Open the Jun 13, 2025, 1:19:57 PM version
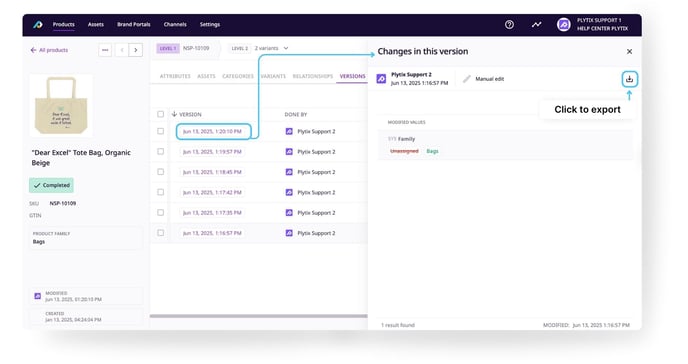Viewport: 688px width, 364px height. pyautogui.click(x=212, y=152)
